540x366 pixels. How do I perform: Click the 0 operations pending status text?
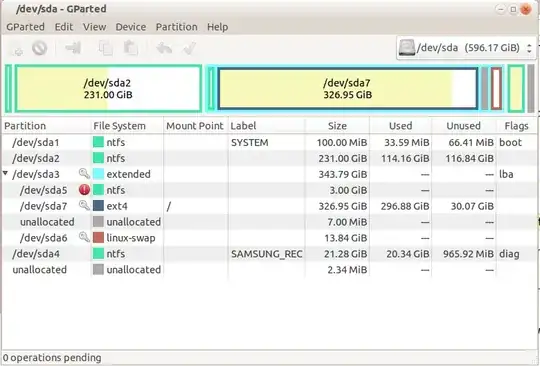[x=52, y=358]
